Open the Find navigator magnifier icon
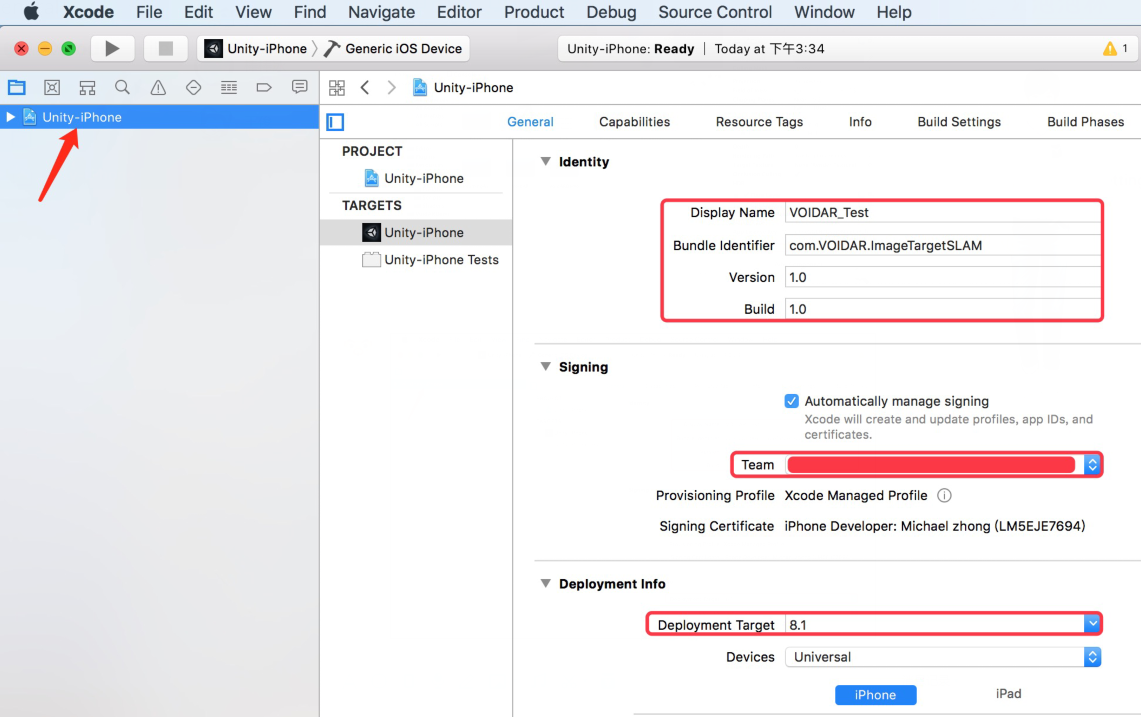 122,87
